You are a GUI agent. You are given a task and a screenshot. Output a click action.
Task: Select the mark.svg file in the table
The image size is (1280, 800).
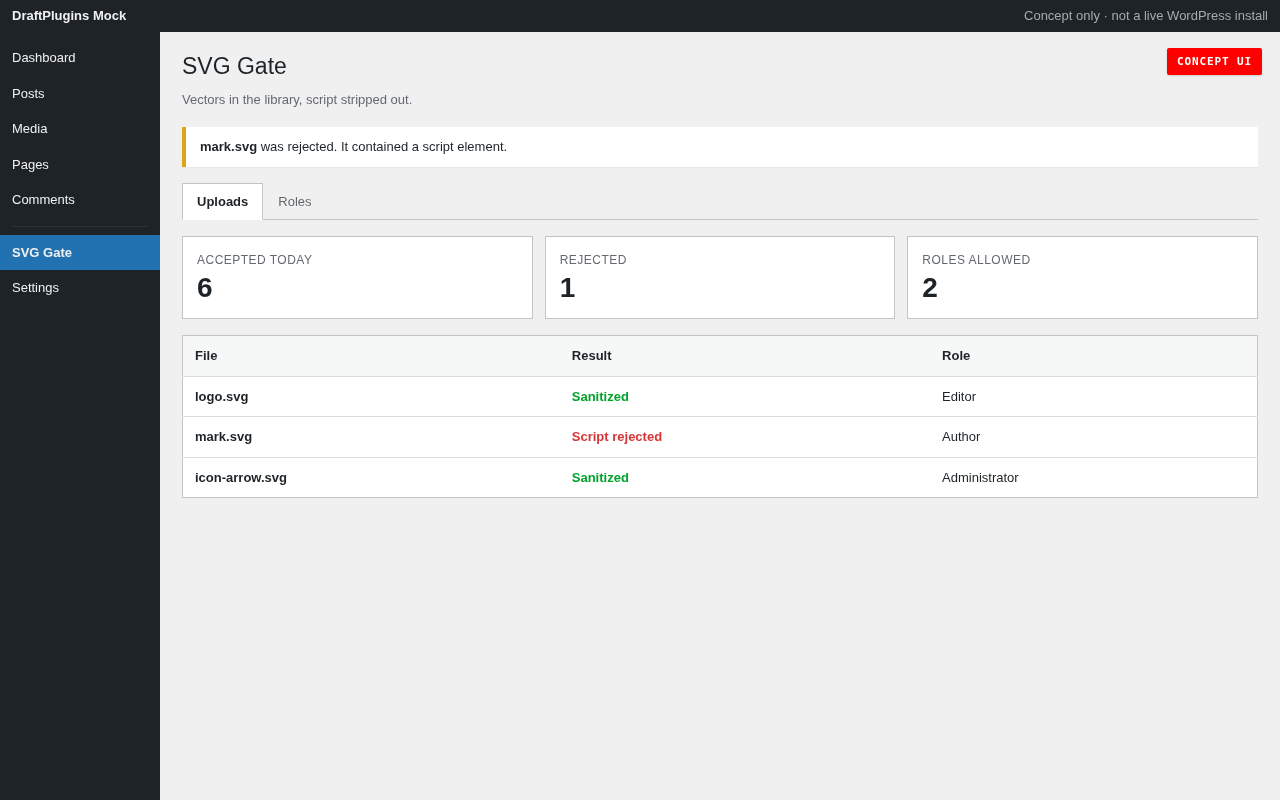click(224, 437)
